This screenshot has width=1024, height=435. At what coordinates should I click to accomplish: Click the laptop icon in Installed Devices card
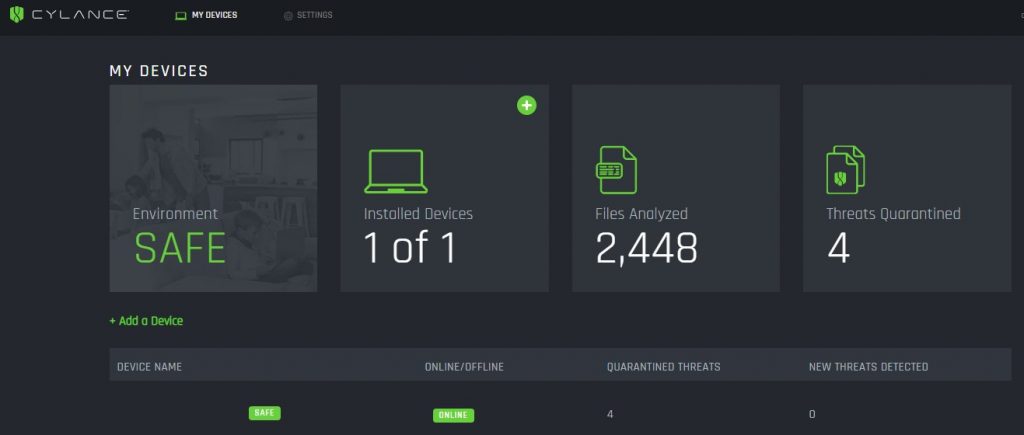(396, 172)
